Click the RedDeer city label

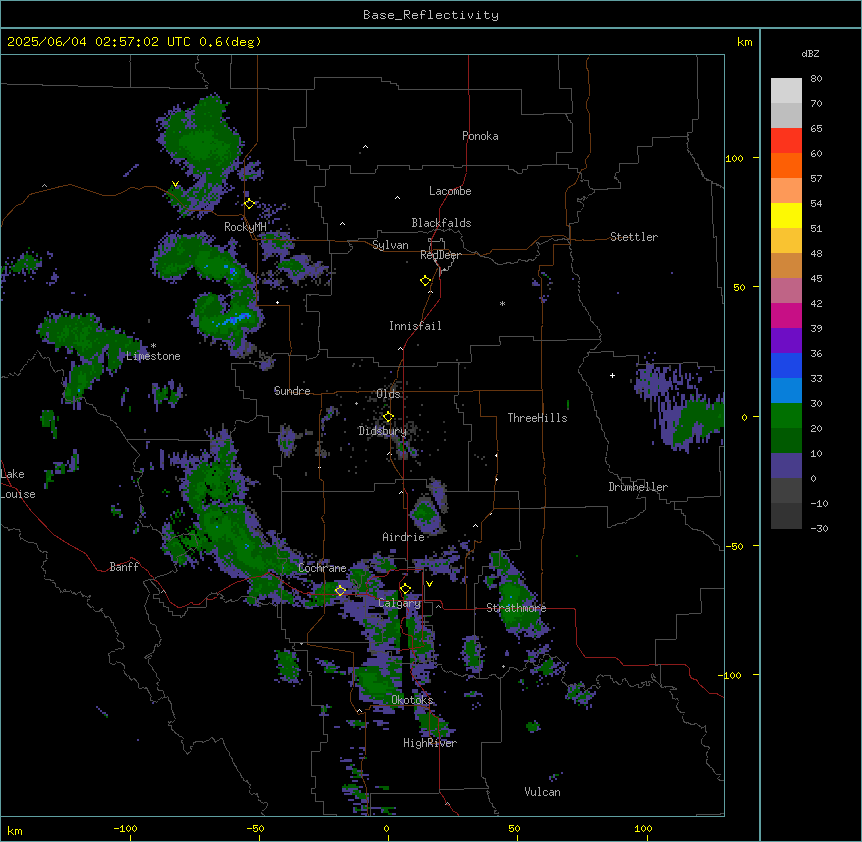(440, 255)
